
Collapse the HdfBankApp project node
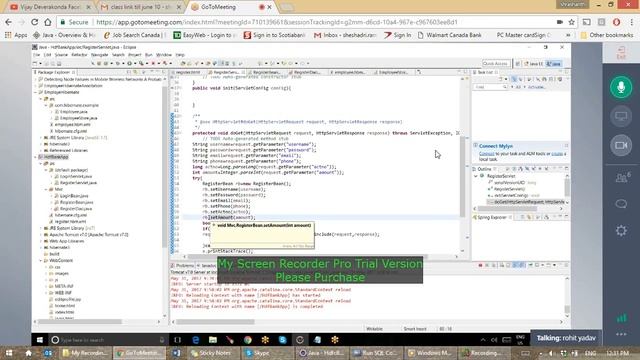tap(36, 157)
